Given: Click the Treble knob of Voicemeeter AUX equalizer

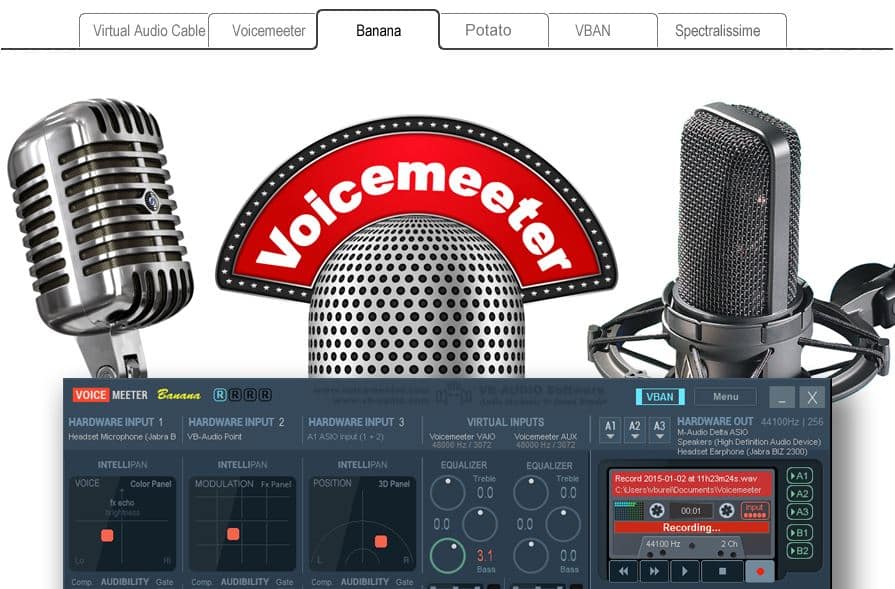Looking at the screenshot, I should click(x=531, y=494).
